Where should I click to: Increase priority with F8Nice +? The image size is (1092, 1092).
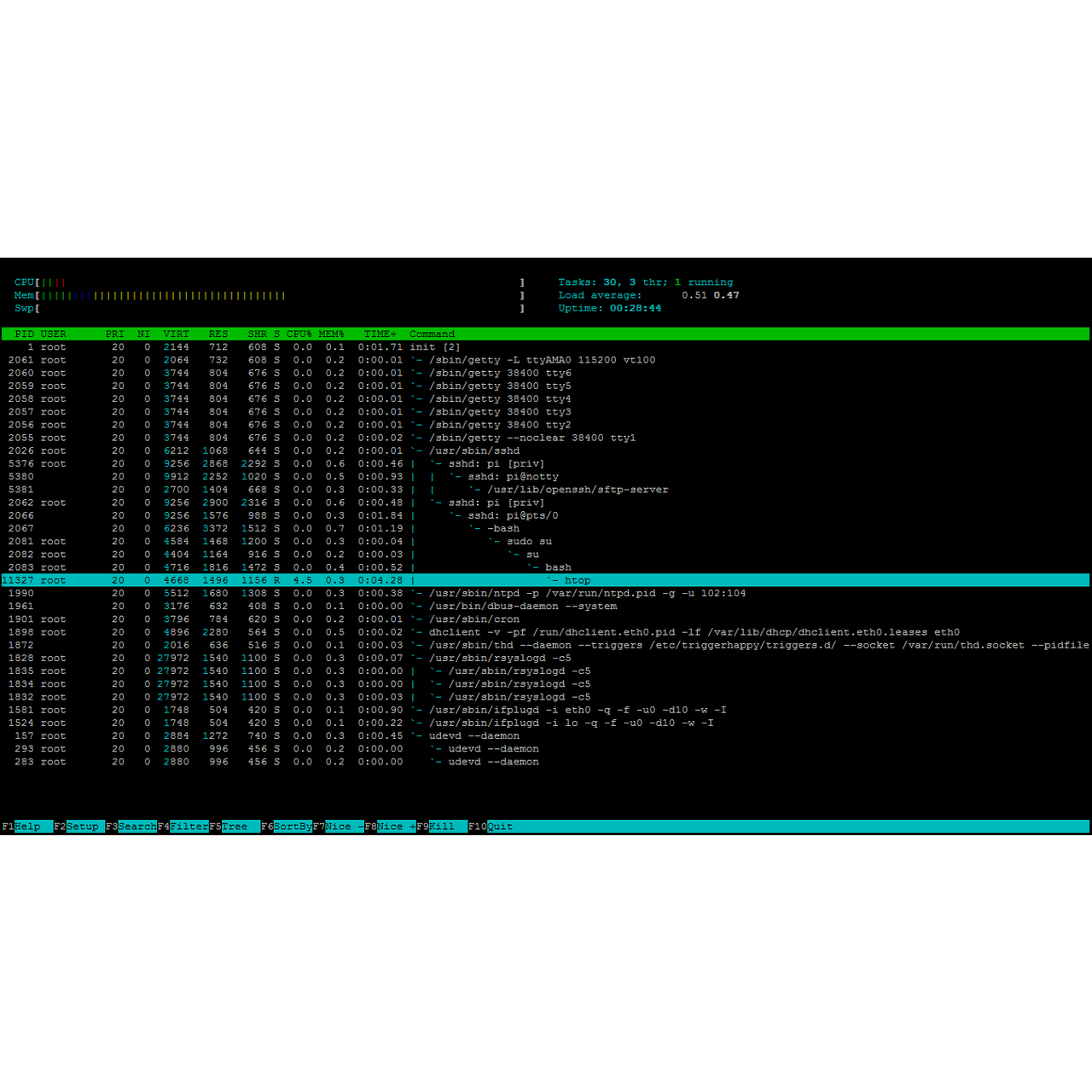coord(390,826)
